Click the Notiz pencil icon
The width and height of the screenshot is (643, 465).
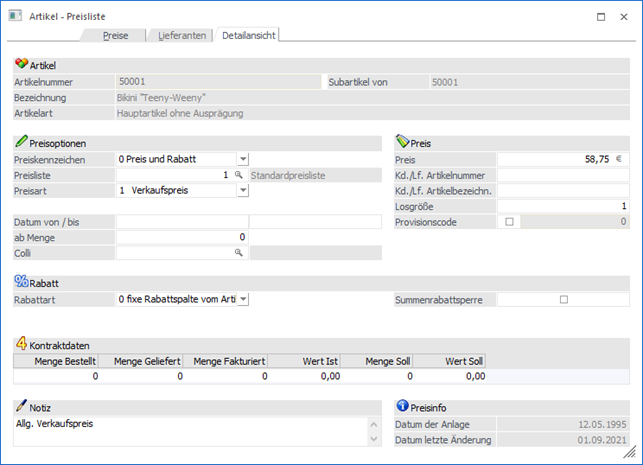pos(21,407)
